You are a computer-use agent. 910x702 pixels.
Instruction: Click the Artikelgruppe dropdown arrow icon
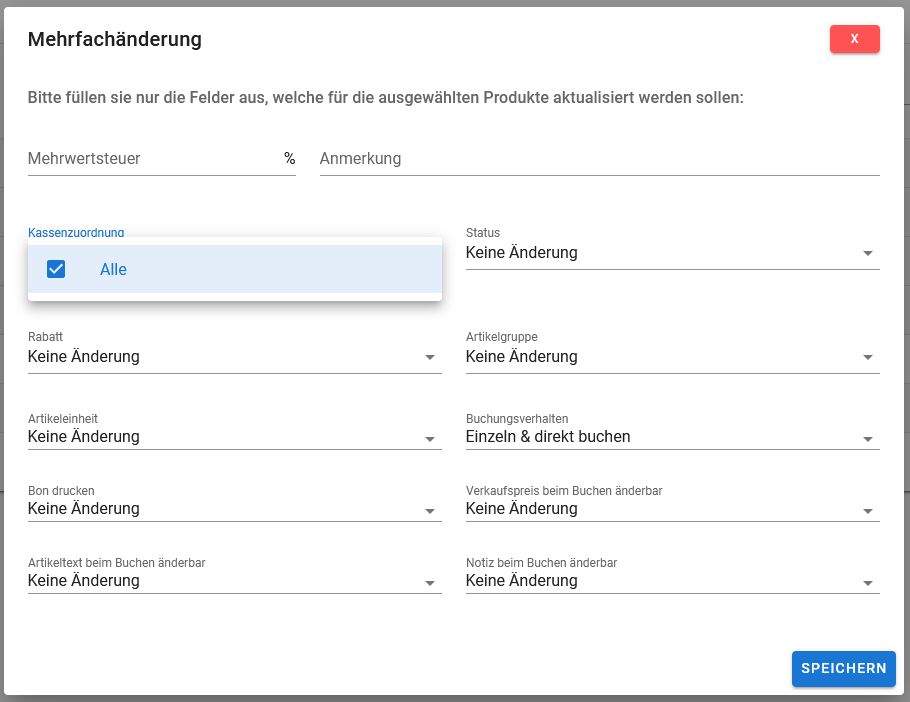click(867, 358)
